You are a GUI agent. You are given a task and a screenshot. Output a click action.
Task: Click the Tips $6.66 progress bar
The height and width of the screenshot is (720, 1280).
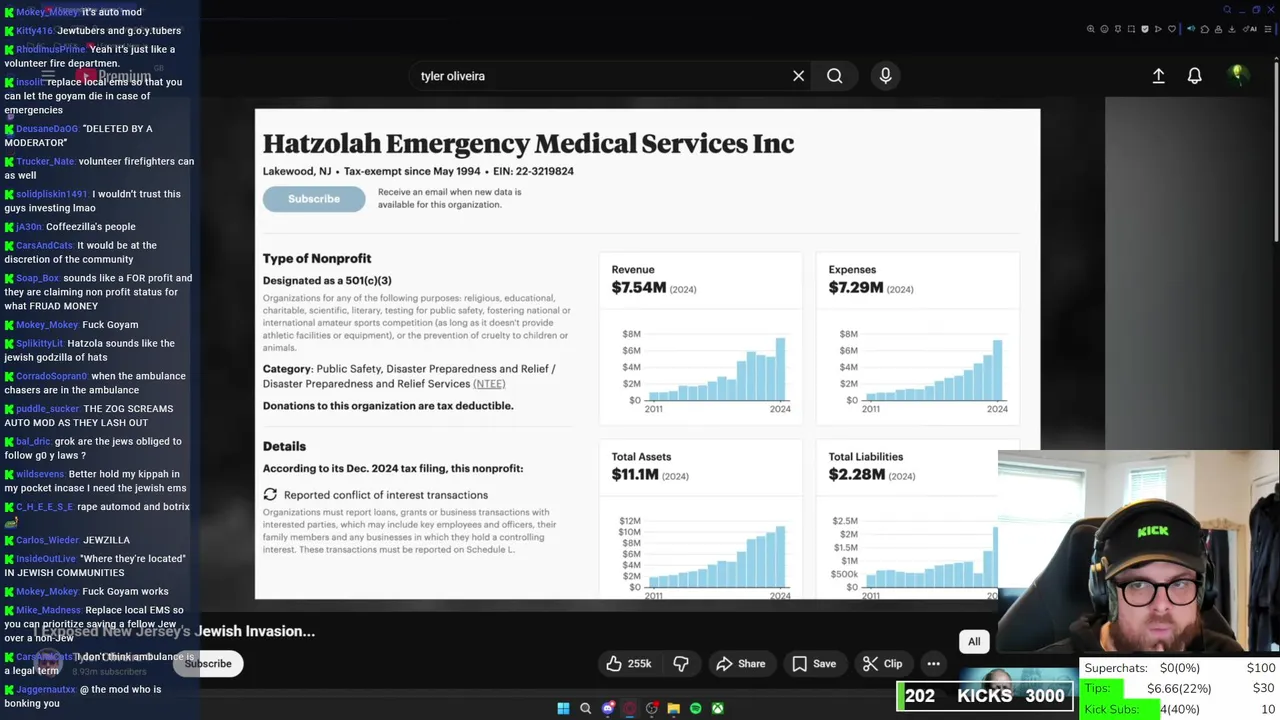tap(1180, 688)
